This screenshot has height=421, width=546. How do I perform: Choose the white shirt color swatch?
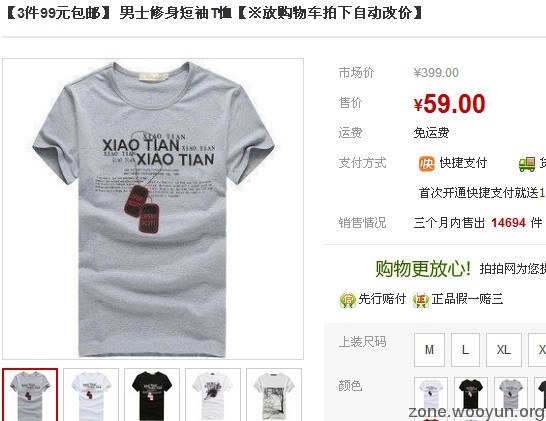click(x=431, y=394)
